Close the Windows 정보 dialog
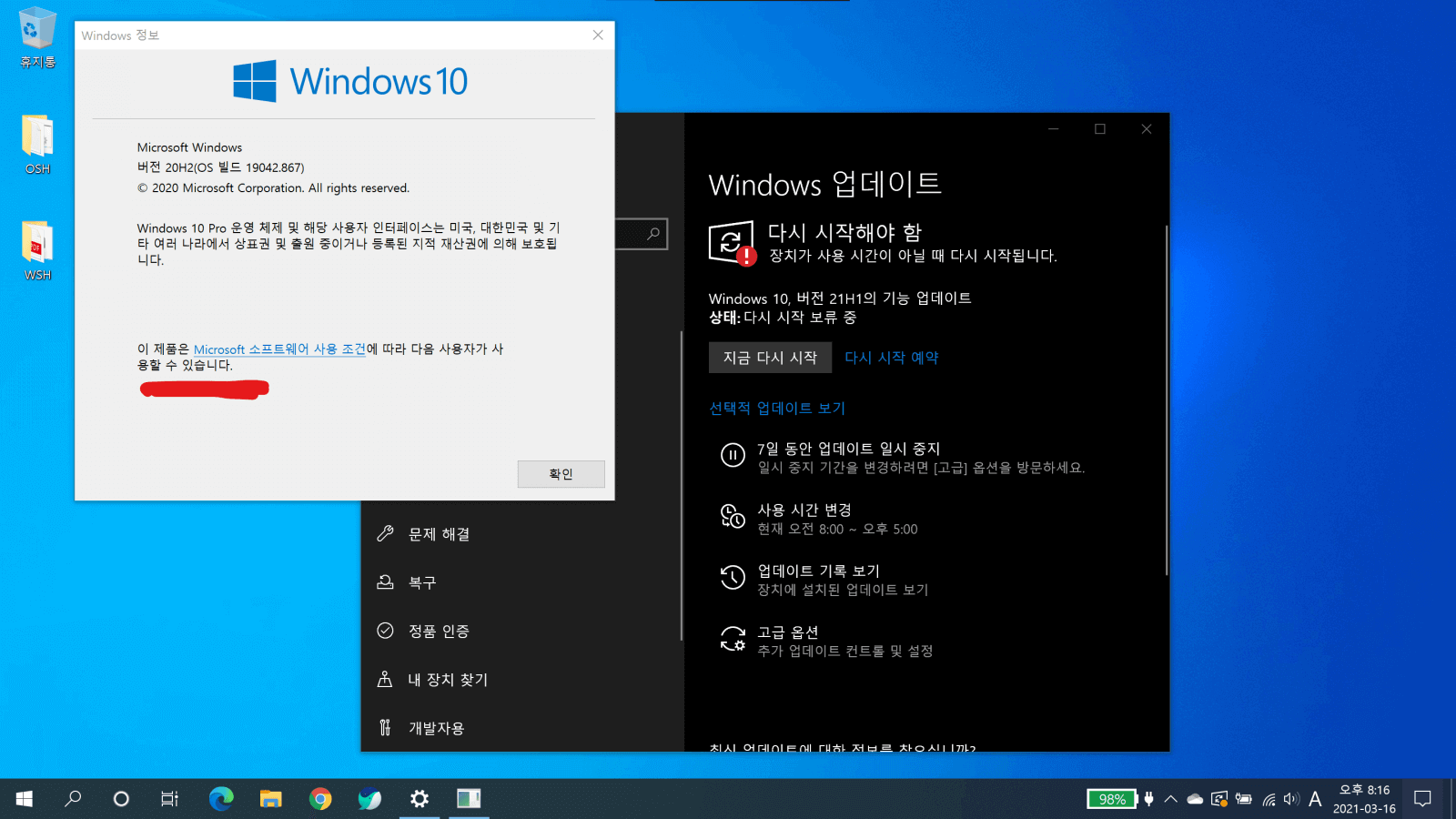Image resolution: width=1456 pixels, height=819 pixels. click(598, 35)
